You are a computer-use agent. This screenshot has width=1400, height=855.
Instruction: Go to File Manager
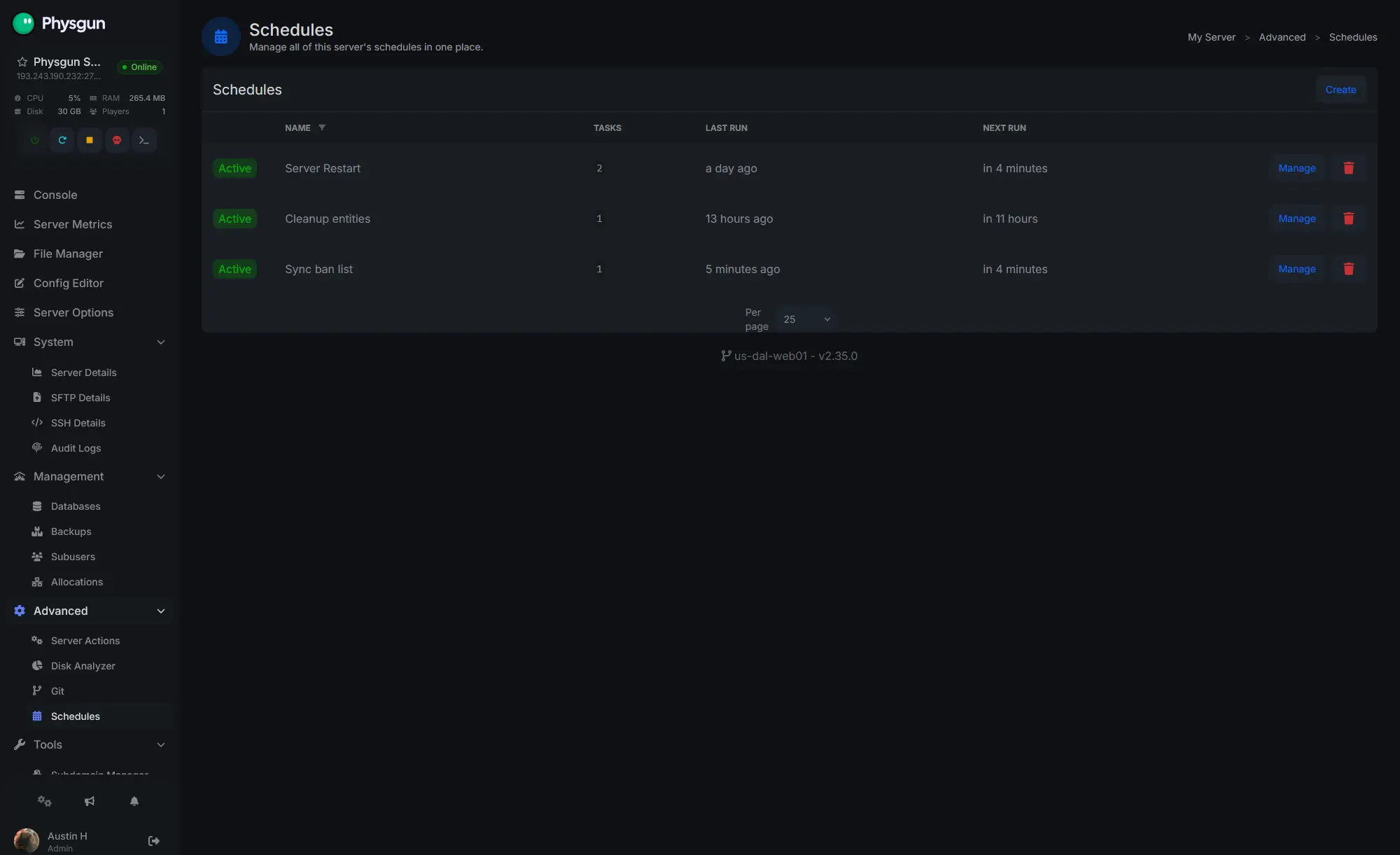coord(90,253)
